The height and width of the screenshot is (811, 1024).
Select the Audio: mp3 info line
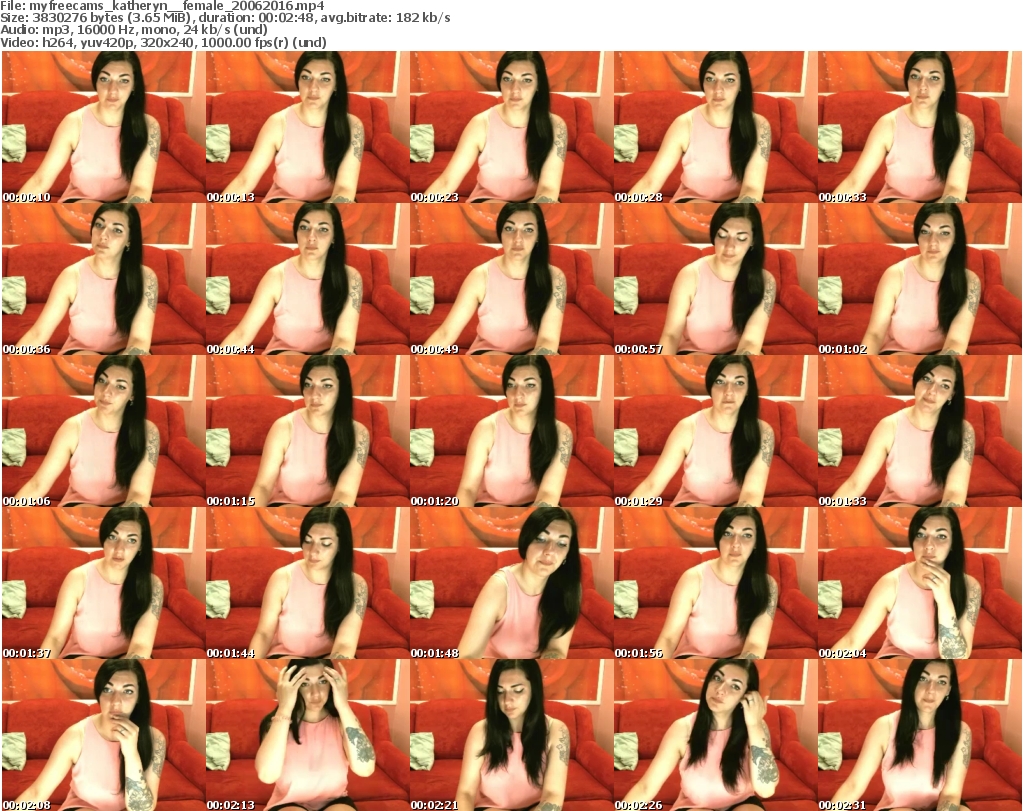pyautogui.click(x=134, y=30)
